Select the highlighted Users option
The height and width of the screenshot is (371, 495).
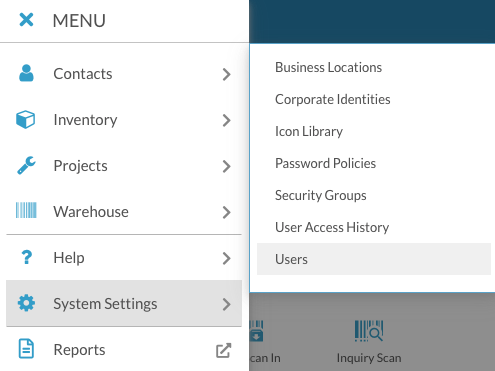374,259
